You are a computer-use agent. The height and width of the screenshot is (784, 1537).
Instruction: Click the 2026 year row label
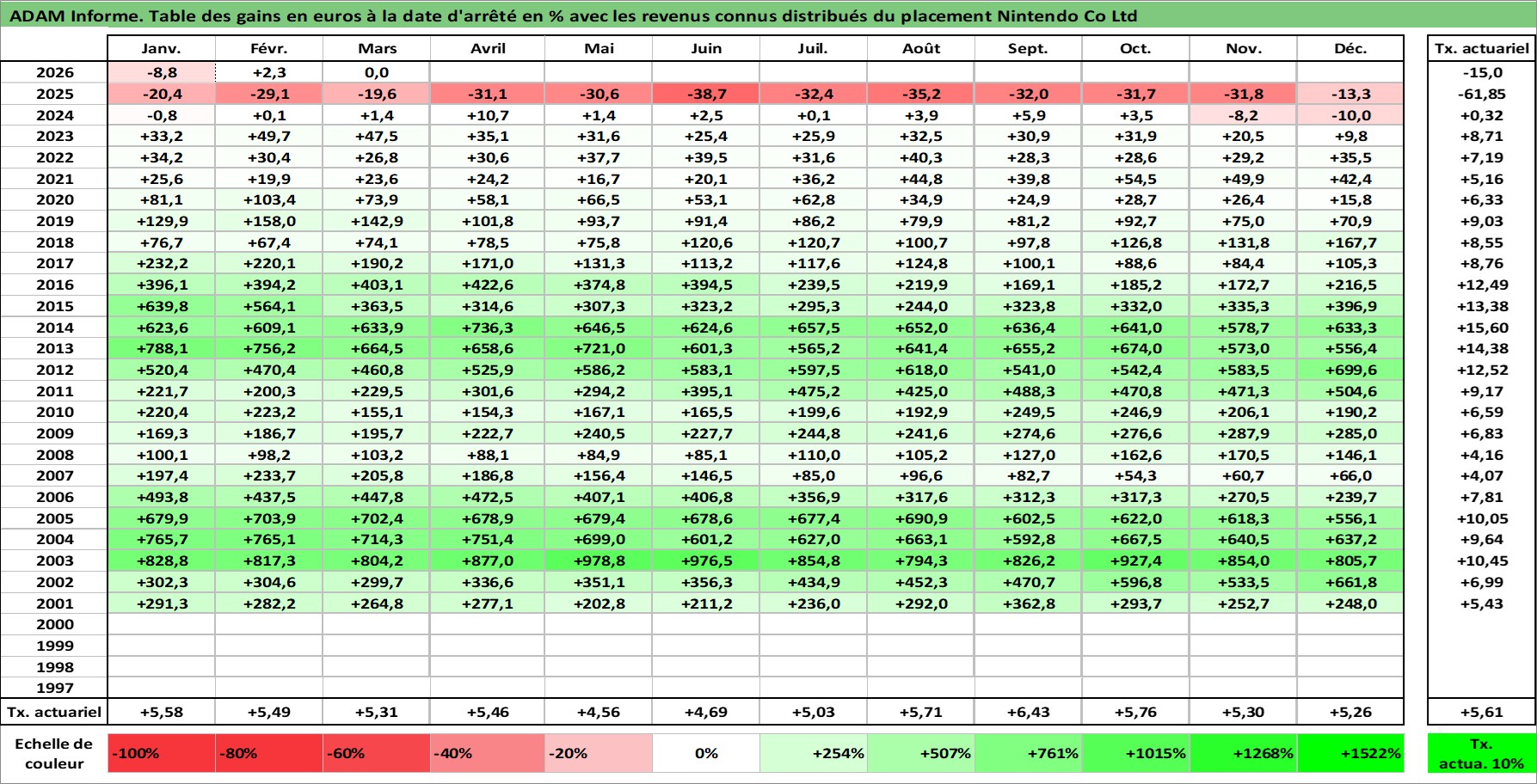[x=54, y=73]
